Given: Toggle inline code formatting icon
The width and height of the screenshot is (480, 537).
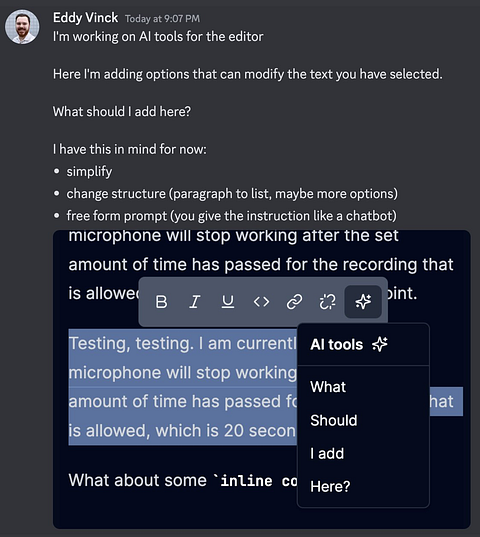Looking at the screenshot, I should tap(261, 302).
